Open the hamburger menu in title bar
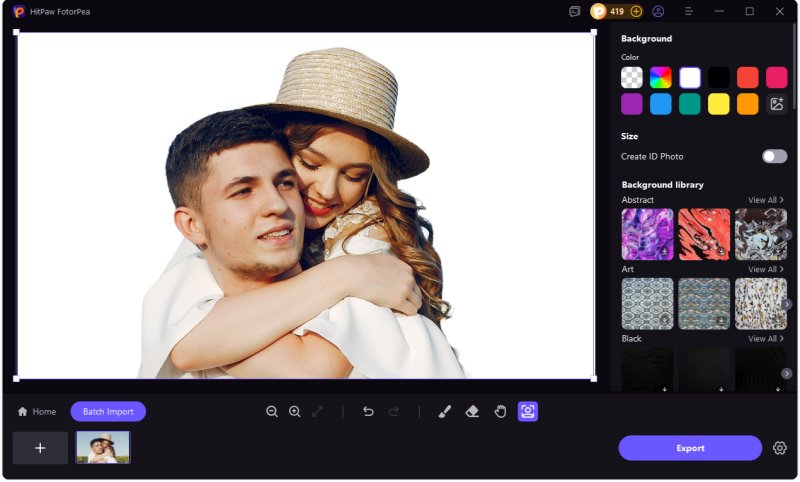The height and width of the screenshot is (482, 800). 688,11
